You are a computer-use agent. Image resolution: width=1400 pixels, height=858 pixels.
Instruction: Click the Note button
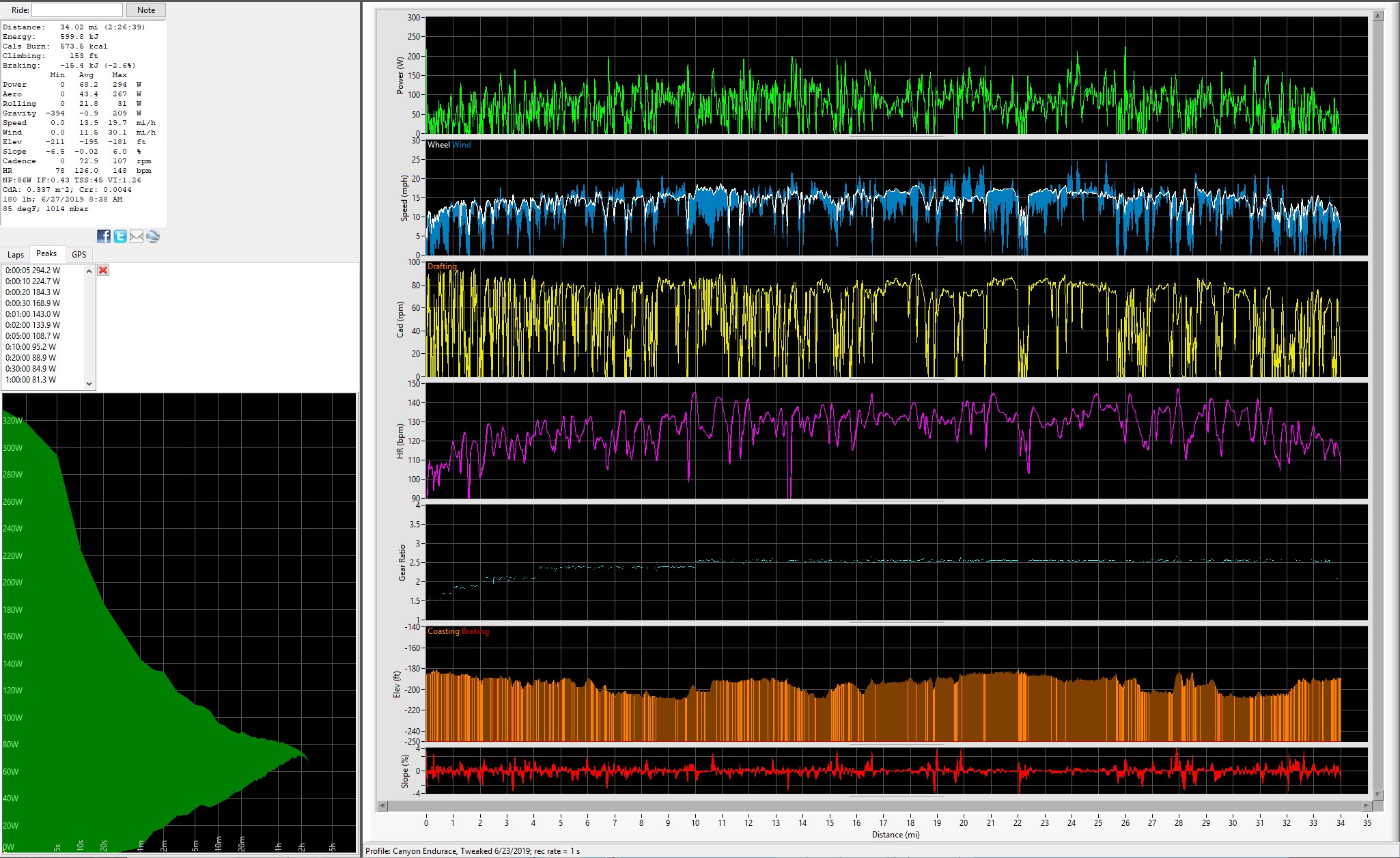click(x=146, y=10)
